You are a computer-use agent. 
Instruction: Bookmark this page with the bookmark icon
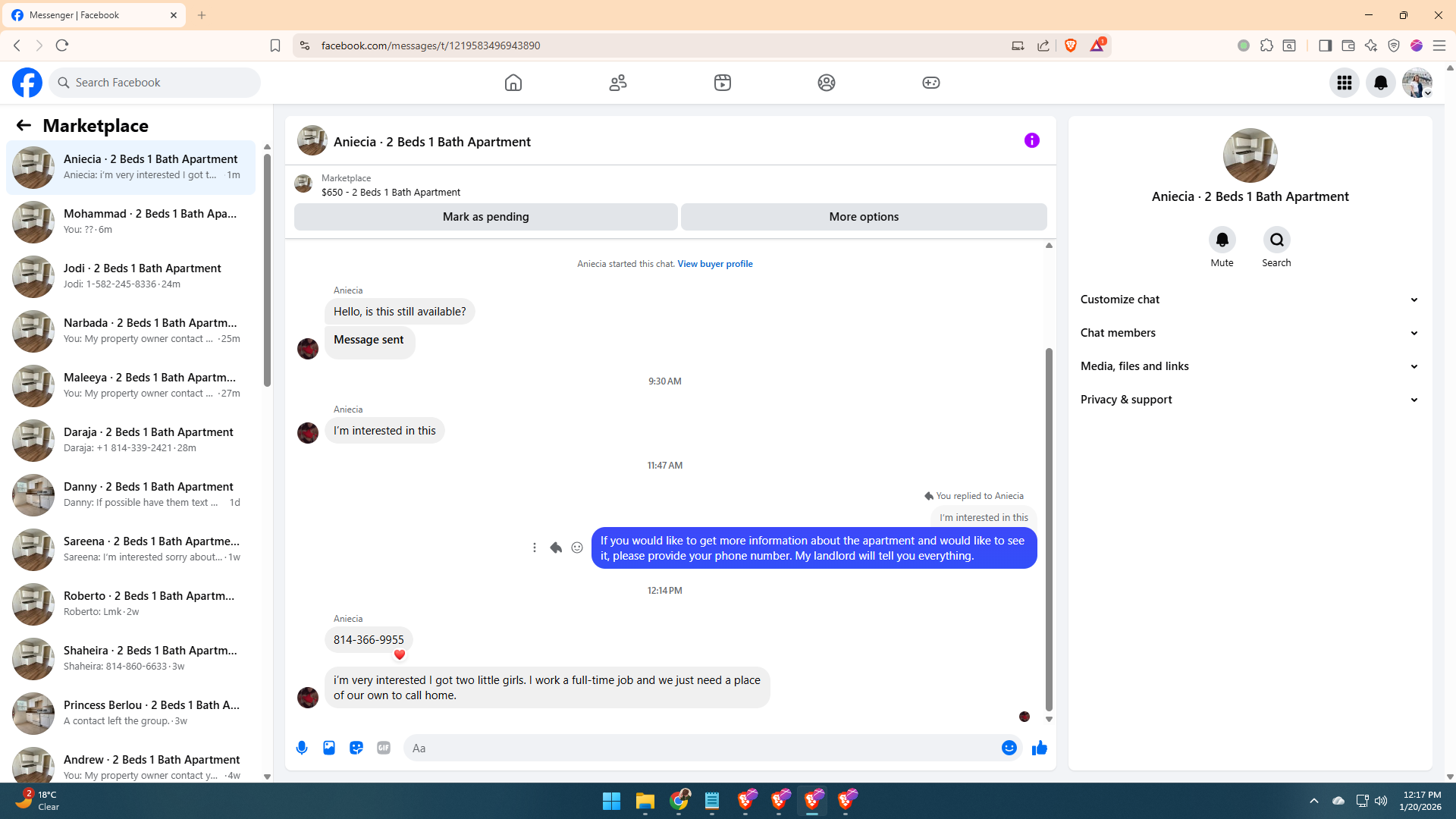tap(275, 45)
